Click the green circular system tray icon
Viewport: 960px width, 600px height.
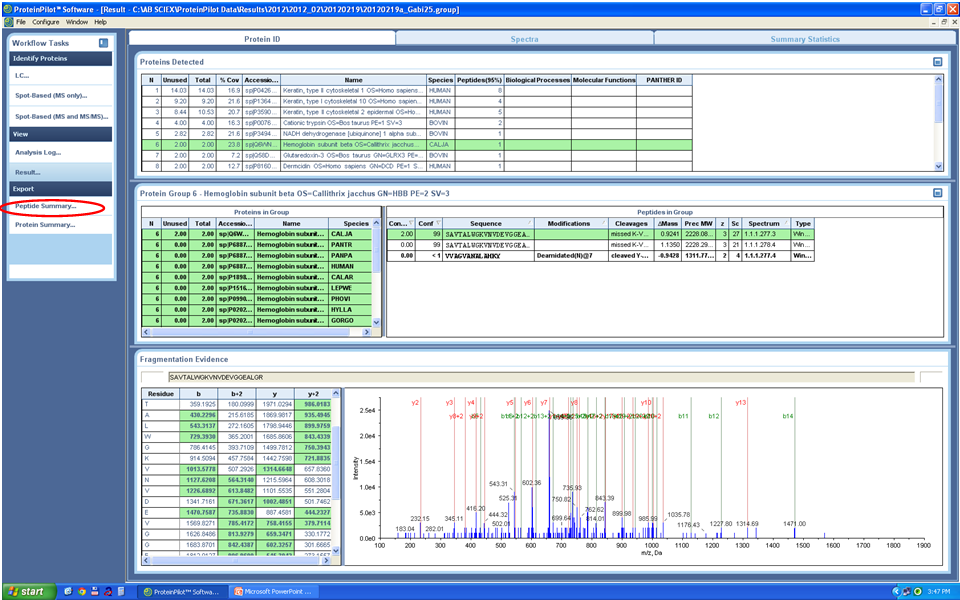coord(917,591)
